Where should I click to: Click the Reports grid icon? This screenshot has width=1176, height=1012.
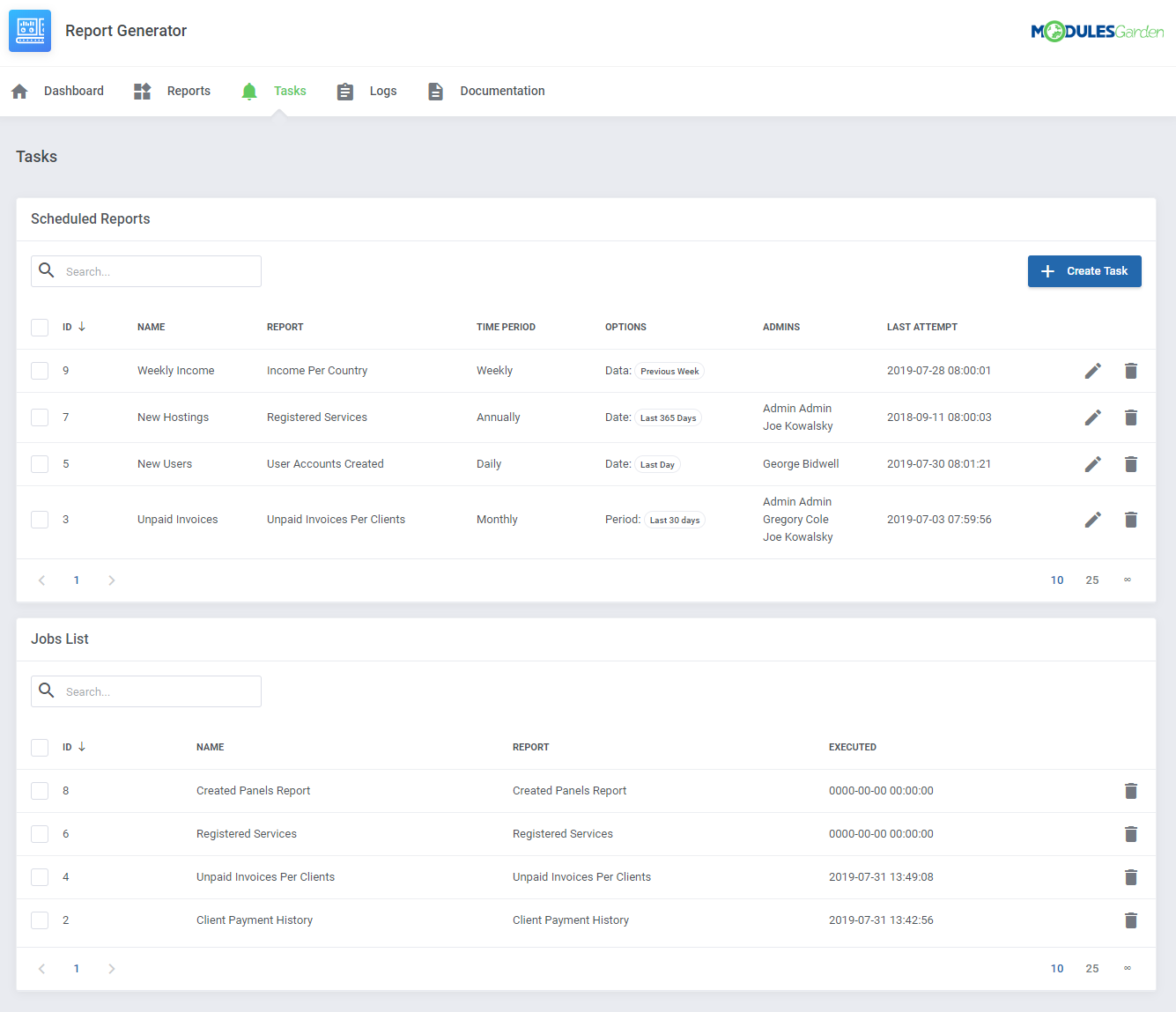pyautogui.click(x=142, y=91)
